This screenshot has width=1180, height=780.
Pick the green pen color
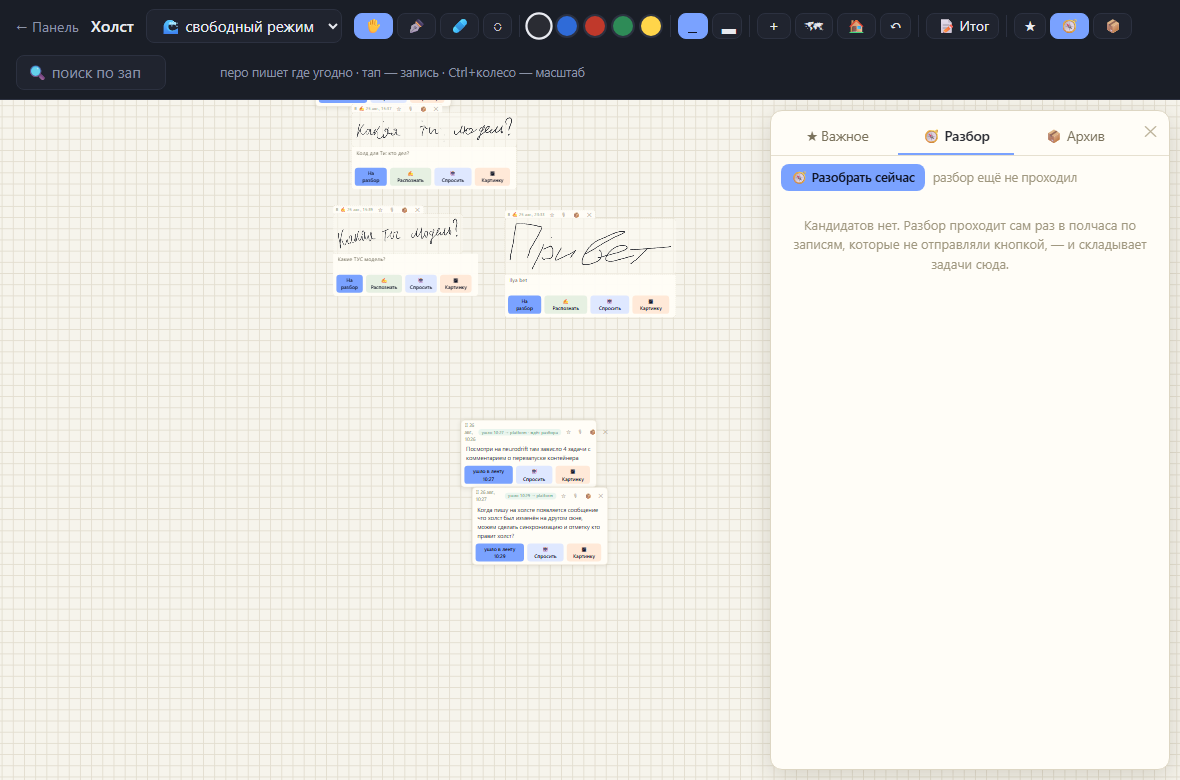pyautogui.click(x=623, y=26)
